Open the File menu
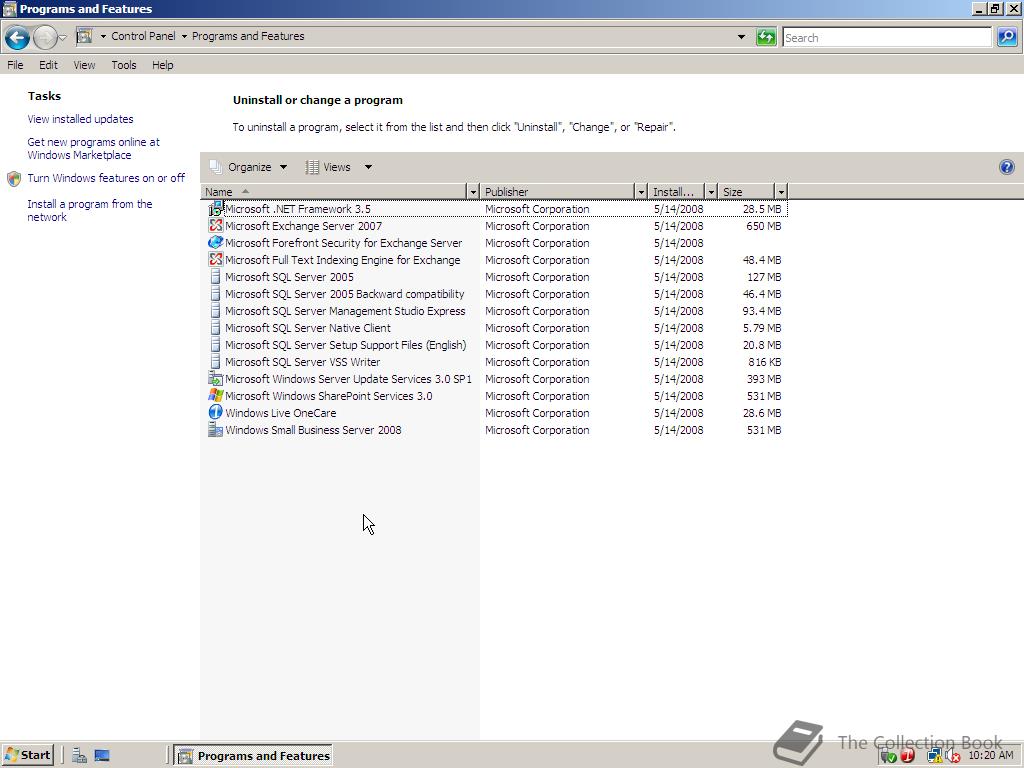 coord(15,65)
